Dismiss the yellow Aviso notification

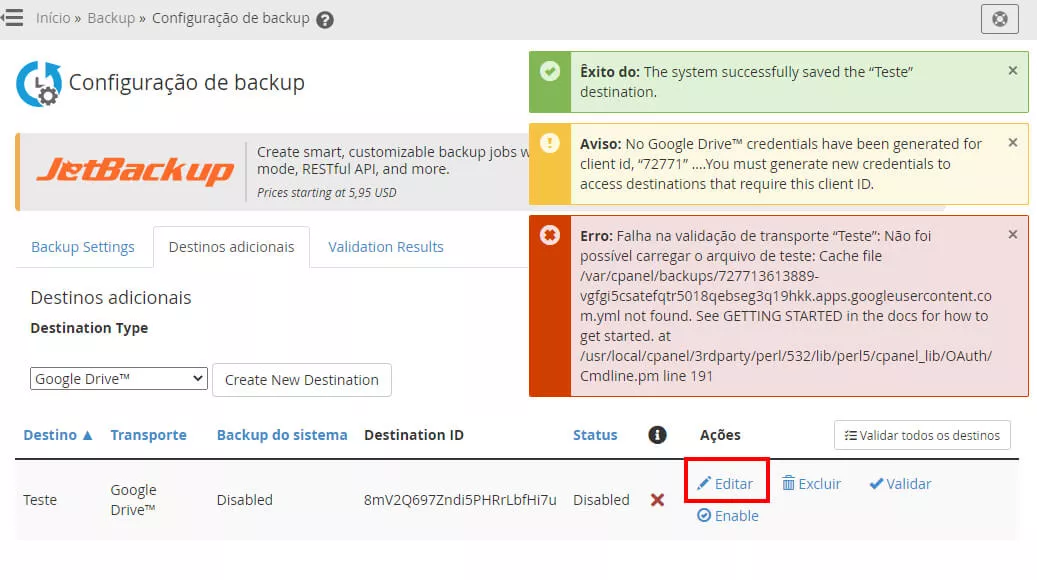click(1013, 143)
